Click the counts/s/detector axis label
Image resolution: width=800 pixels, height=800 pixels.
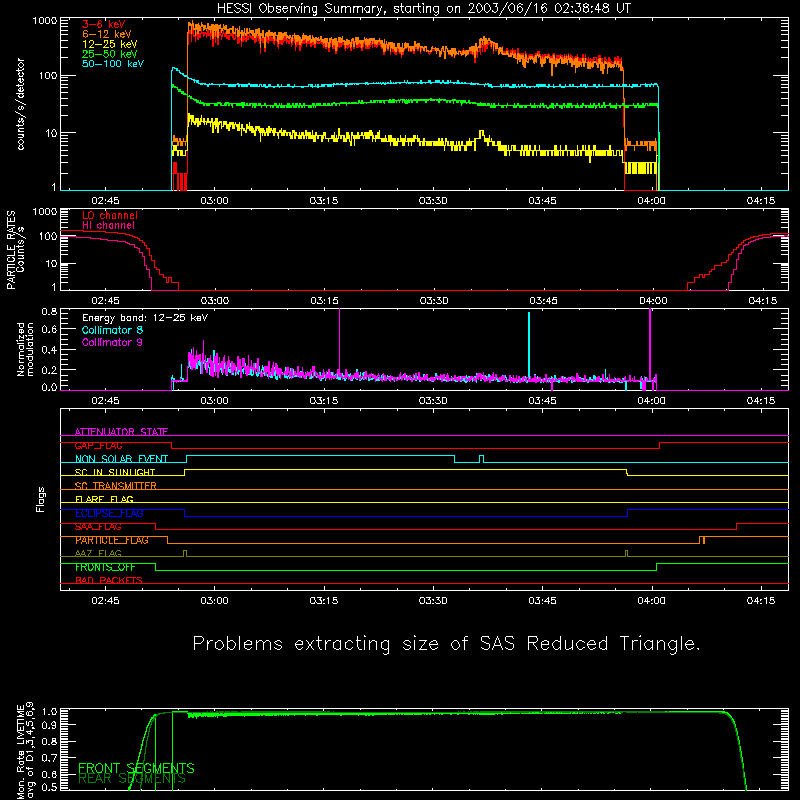click(20, 104)
